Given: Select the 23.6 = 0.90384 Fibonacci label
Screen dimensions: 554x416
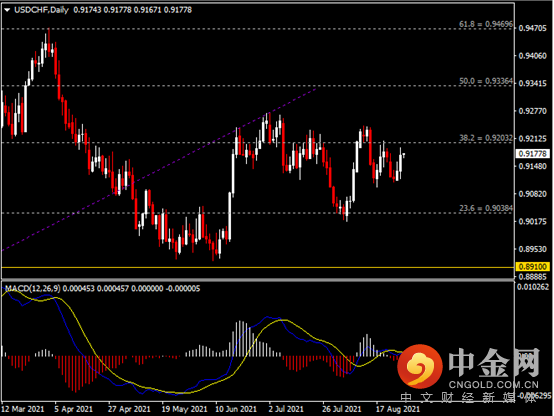Looking at the screenshot, I should click(485, 208).
